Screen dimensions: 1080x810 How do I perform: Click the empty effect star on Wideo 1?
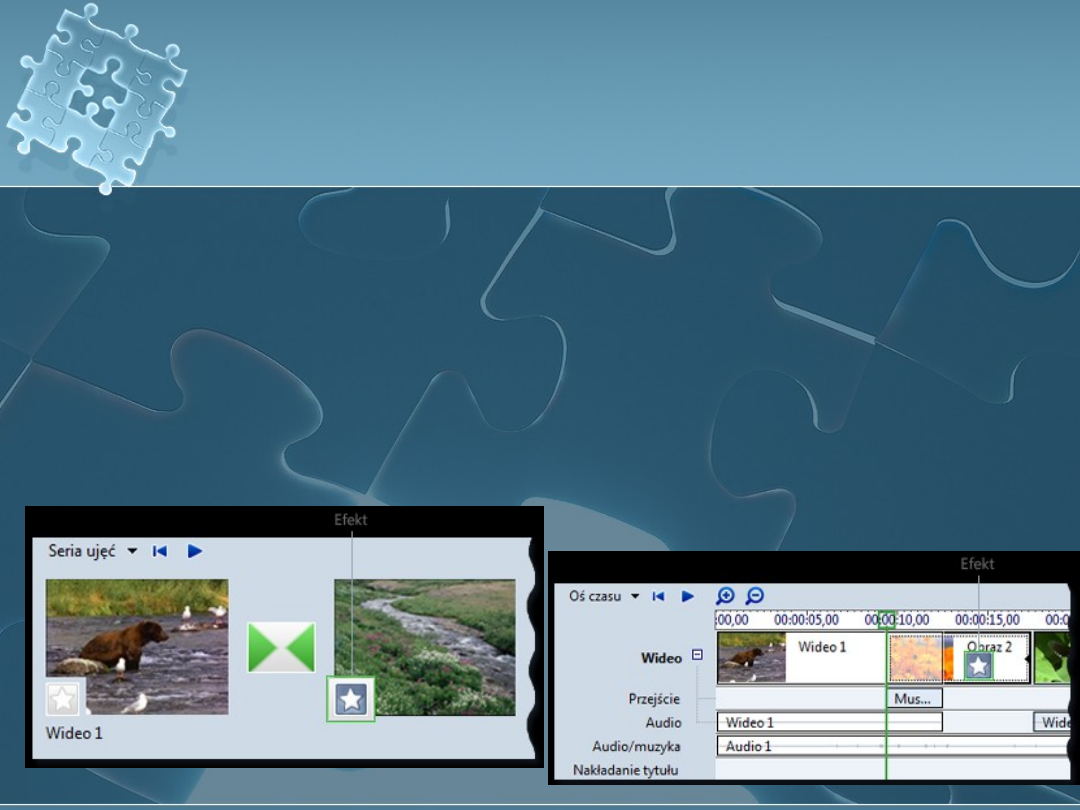click(x=65, y=698)
